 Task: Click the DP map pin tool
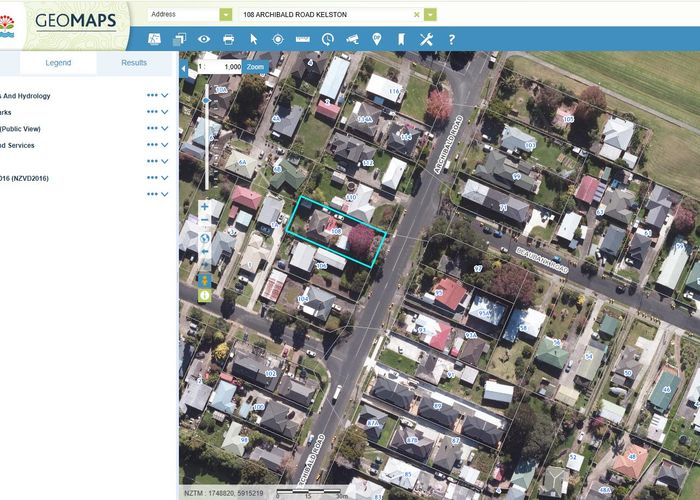377,39
